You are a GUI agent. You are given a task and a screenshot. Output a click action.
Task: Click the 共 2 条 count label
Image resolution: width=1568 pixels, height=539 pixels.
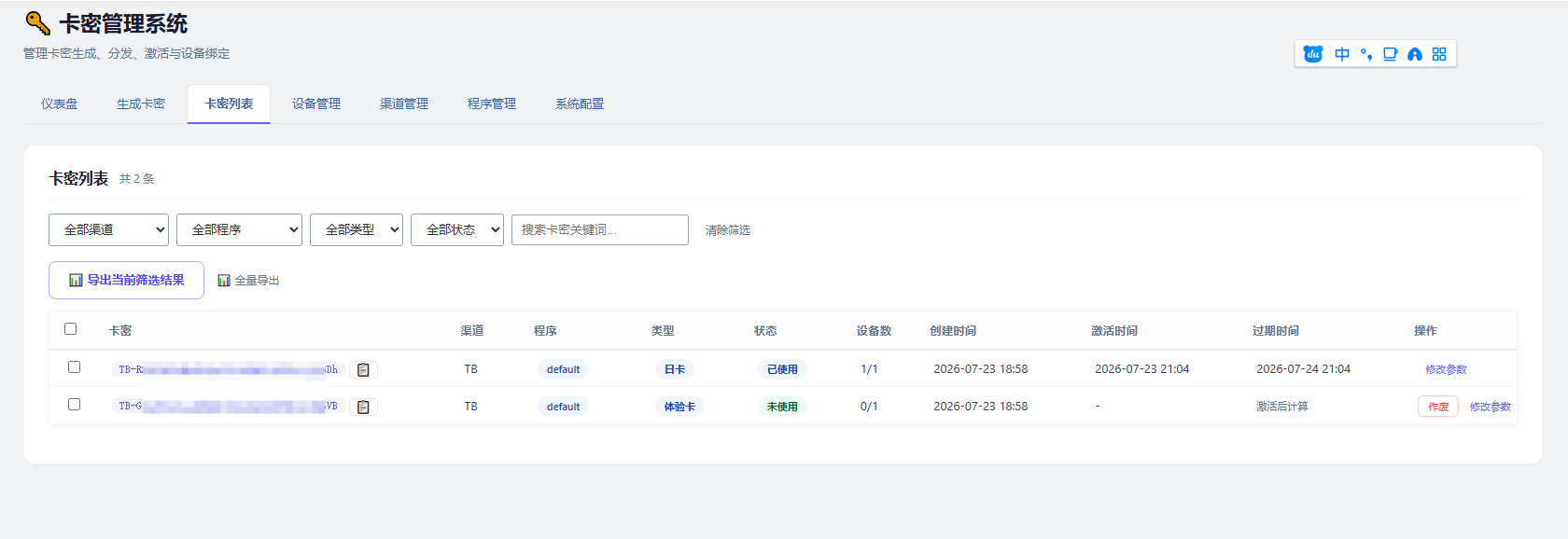tap(137, 179)
